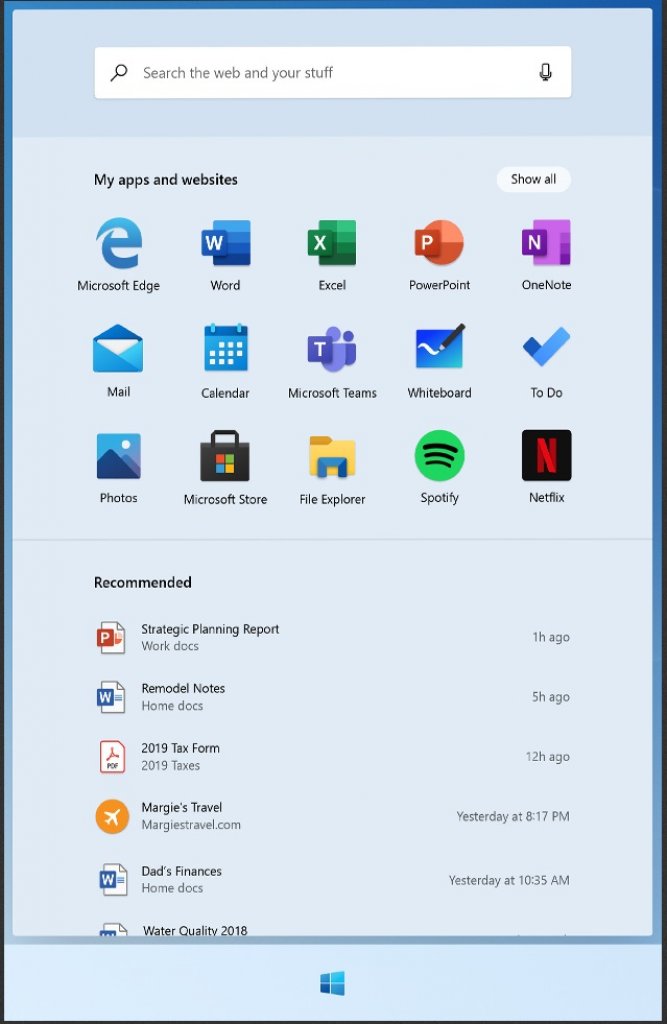The width and height of the screenshot is (667, 1024).
Task: Click 'Margiestravel.com' subtitle
Action: (191, 825)
